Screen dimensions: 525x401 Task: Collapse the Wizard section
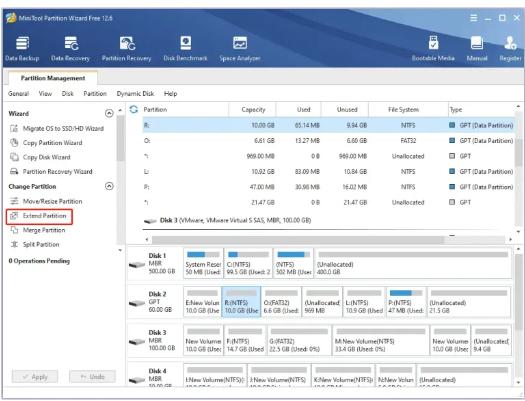109,113
